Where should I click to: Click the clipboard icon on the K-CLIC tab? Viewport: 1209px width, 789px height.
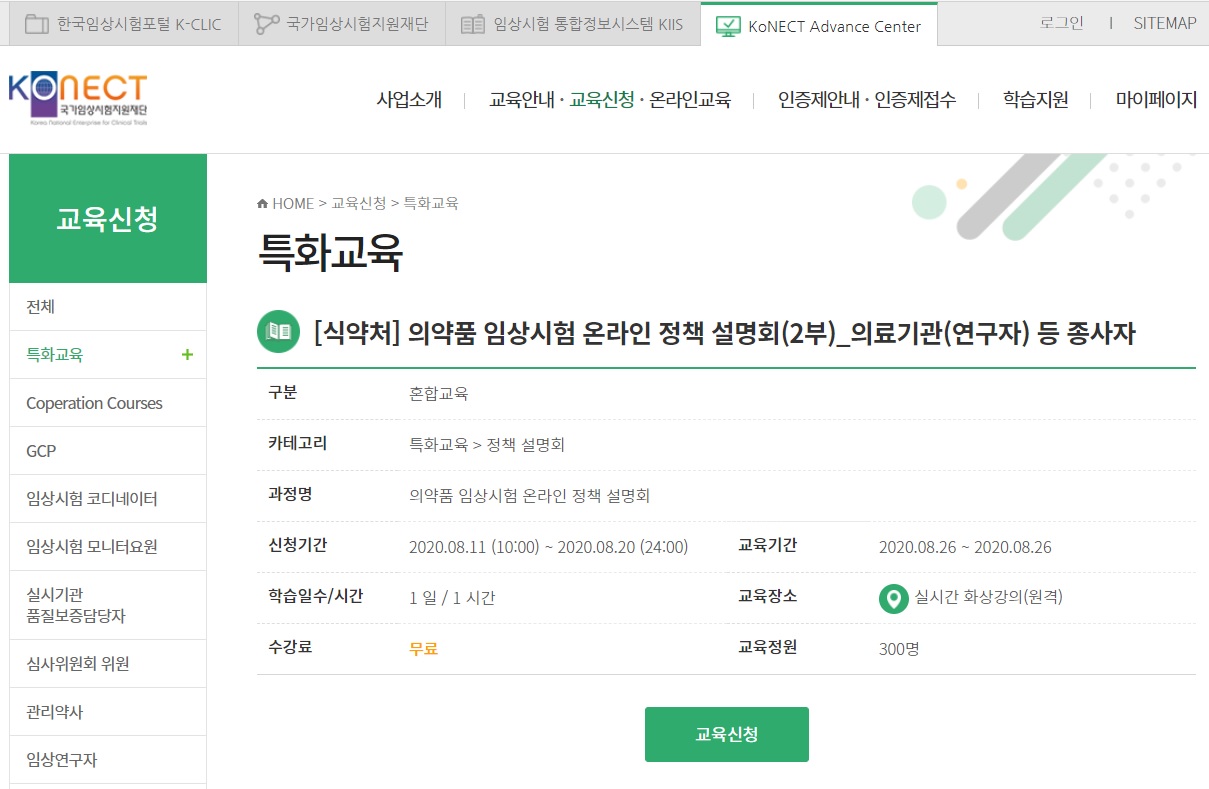coord(35,23)
